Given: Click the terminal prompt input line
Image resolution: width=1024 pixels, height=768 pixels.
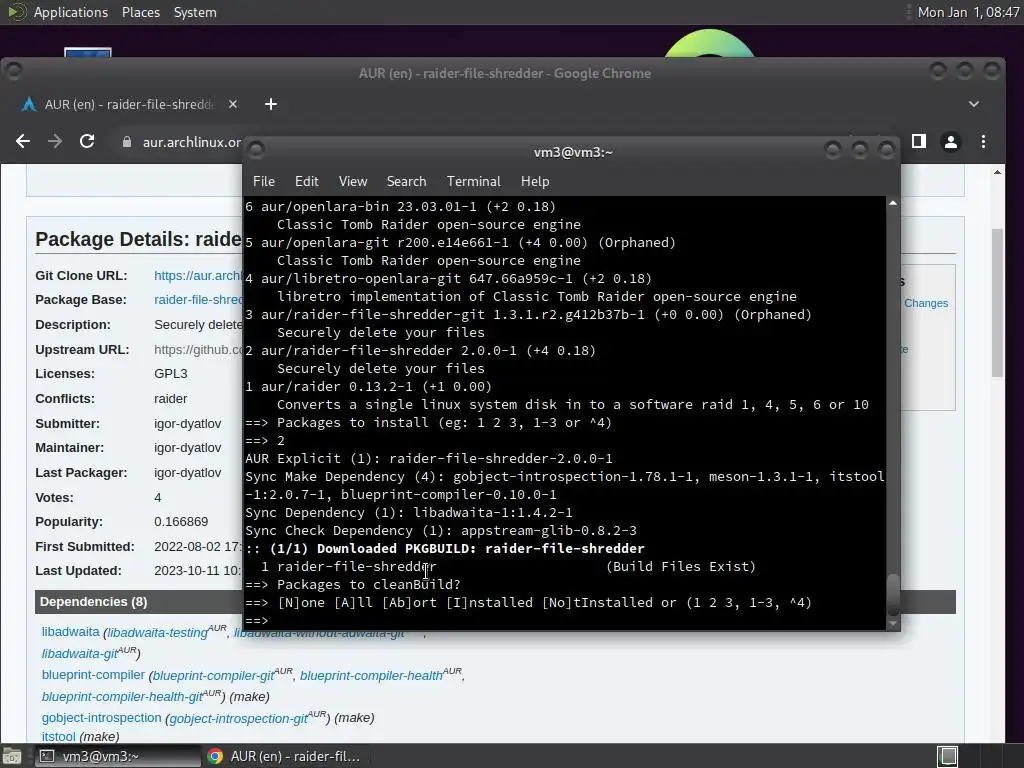Looking at the screenshot, I should click(x=565, y=620).
